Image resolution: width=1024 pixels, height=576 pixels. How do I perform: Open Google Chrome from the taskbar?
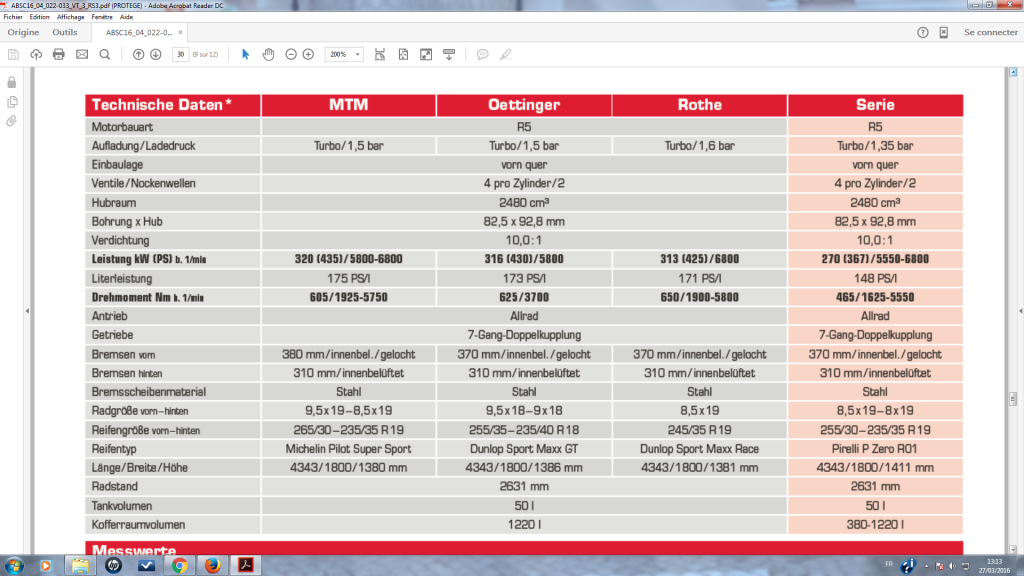coord(179,565)
